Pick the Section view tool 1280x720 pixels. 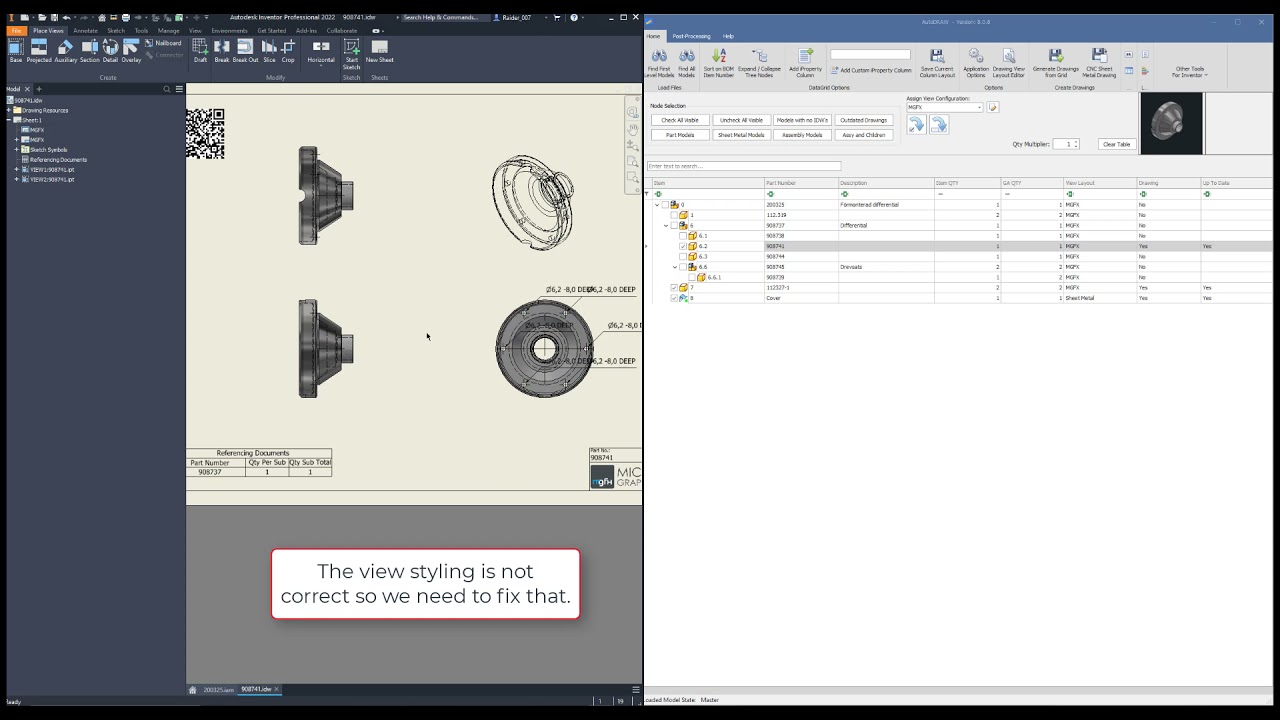[89, 50]
